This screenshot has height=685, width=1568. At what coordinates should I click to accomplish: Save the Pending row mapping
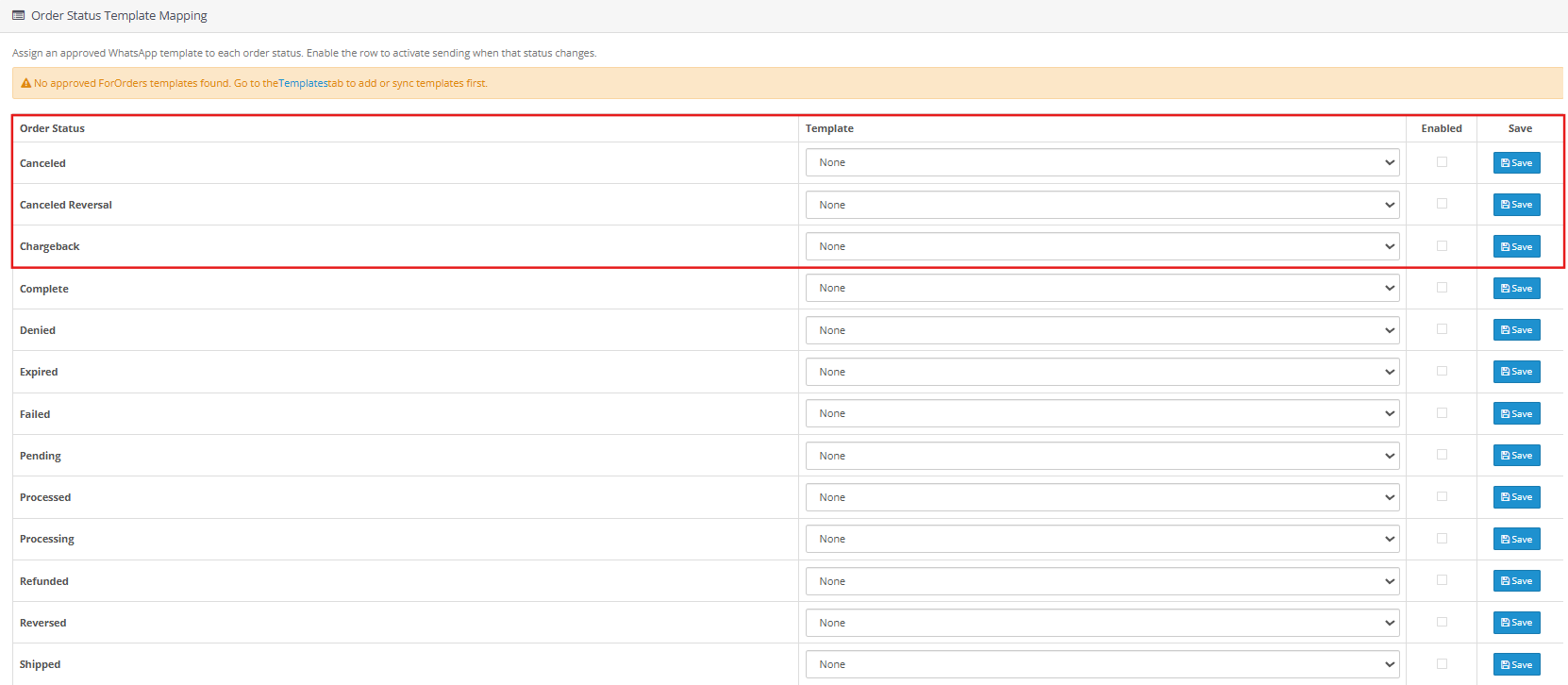point(1516,456)
